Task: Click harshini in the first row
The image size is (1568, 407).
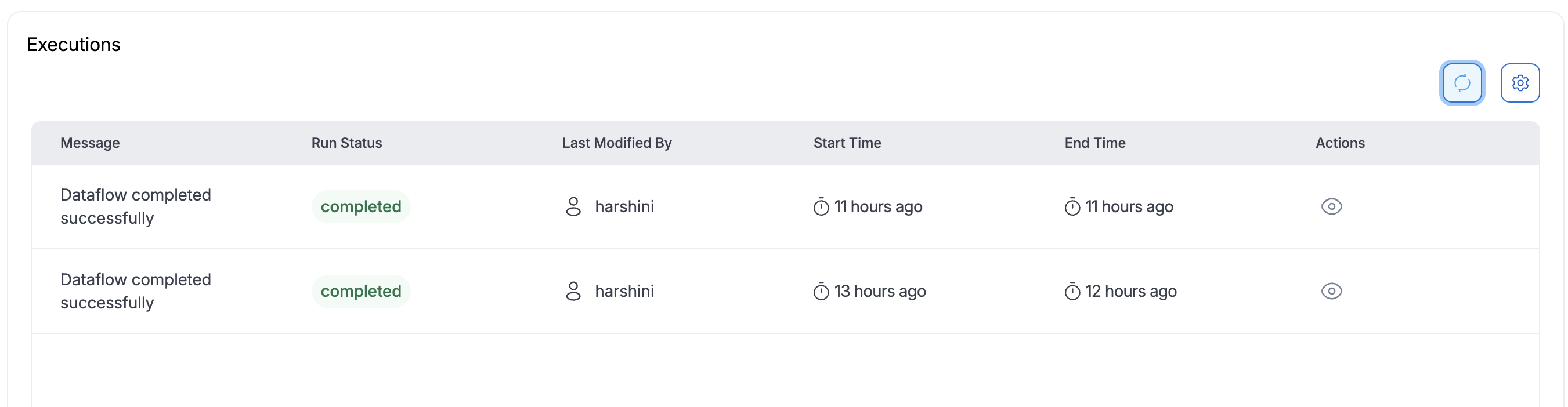Action: (x=624, y=206)
